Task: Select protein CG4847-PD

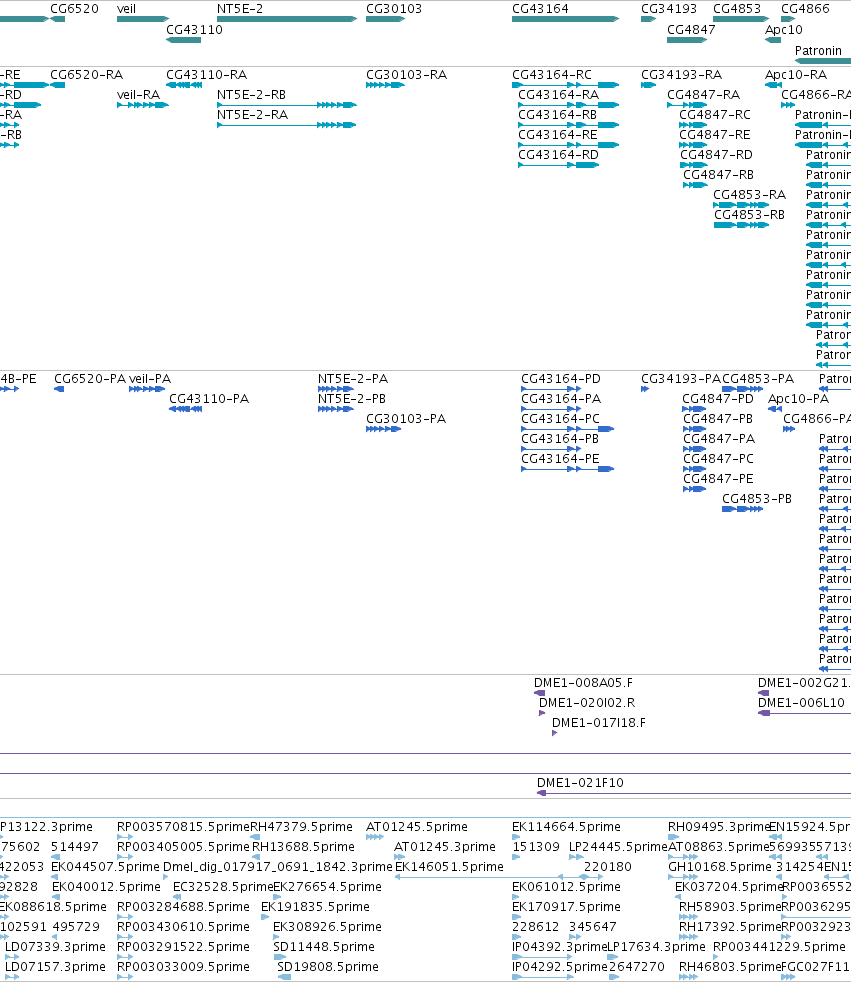Action: pyautogui.click(x=718, y=399)
